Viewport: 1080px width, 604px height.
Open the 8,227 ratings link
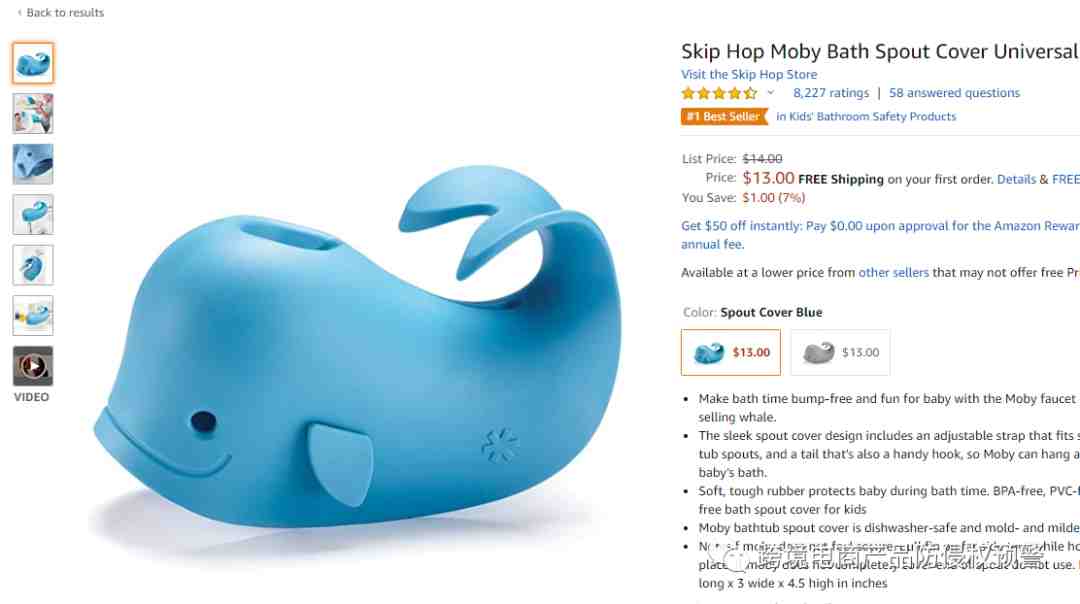coord(831,93)
